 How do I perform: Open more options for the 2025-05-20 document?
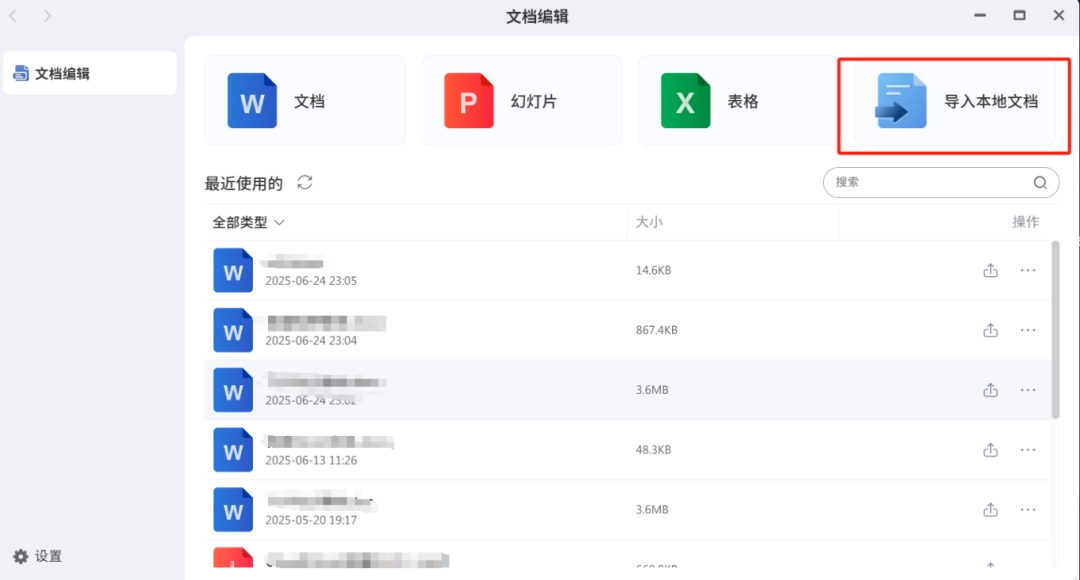point(1028,510)
